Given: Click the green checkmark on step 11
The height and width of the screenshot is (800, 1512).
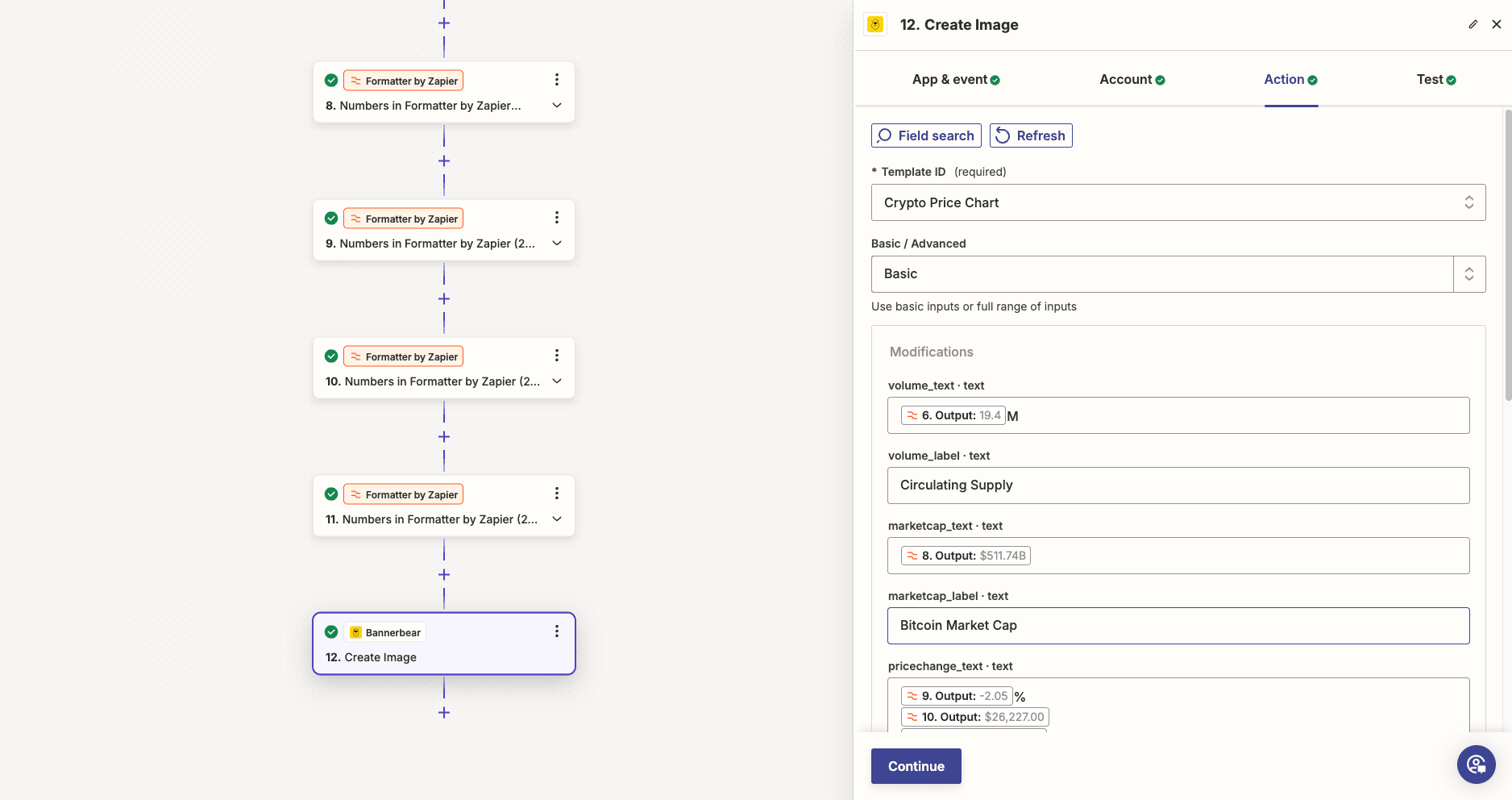Looking at the screenshot, I should (331, 493).
